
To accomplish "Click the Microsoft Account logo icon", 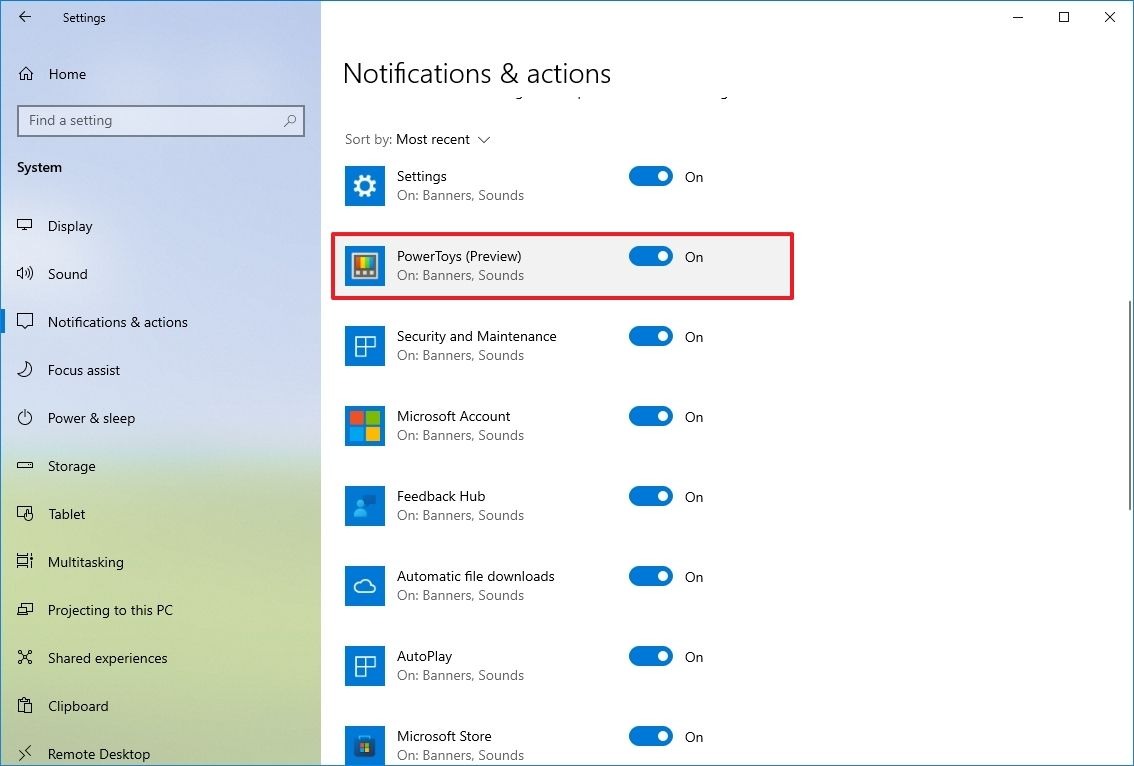I will pyautogui.click(x=364, y=426).
